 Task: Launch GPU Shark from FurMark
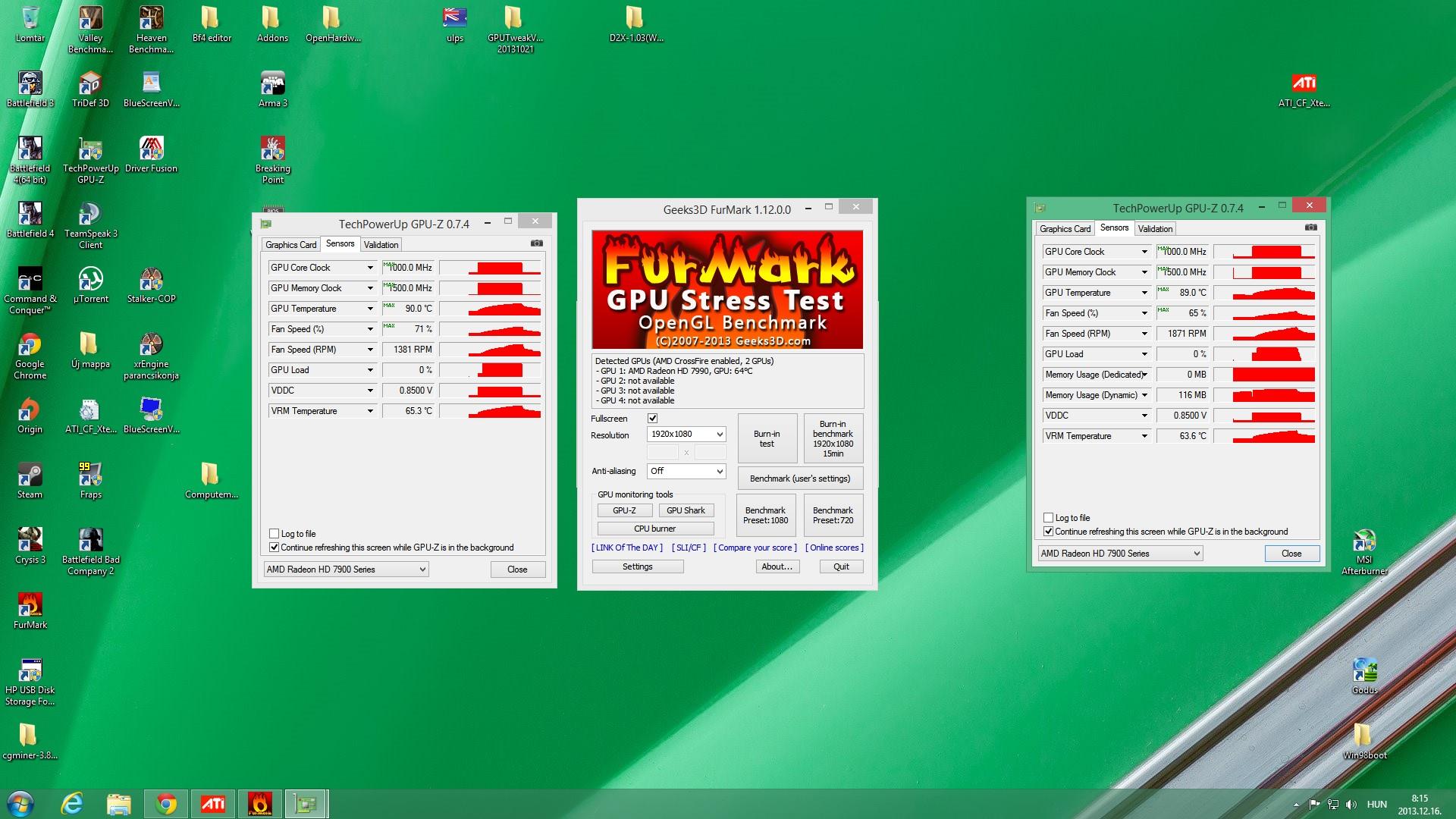point(686,510)
